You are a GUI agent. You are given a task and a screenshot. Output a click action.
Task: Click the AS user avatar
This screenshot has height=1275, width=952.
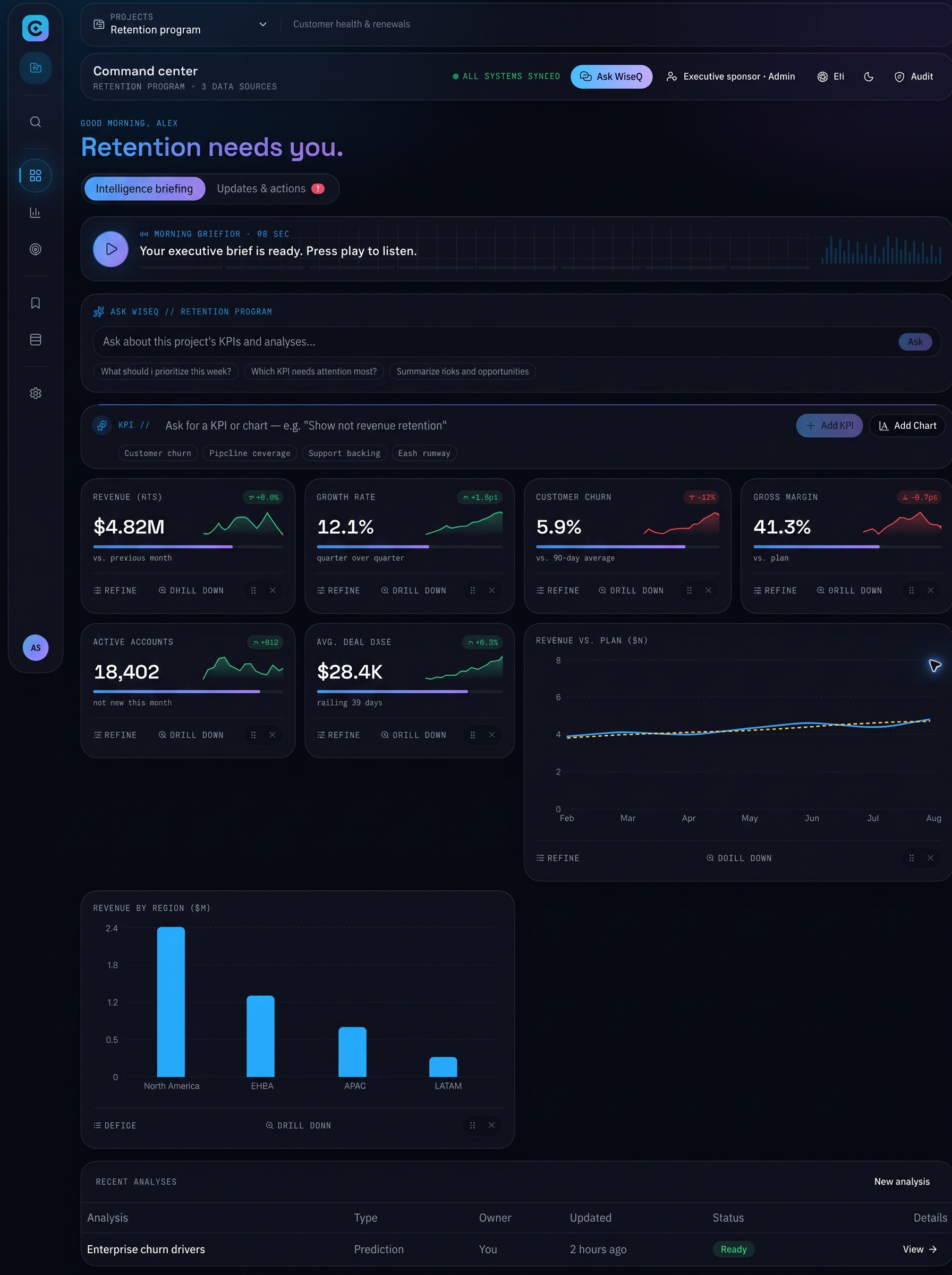pos(35,648)
